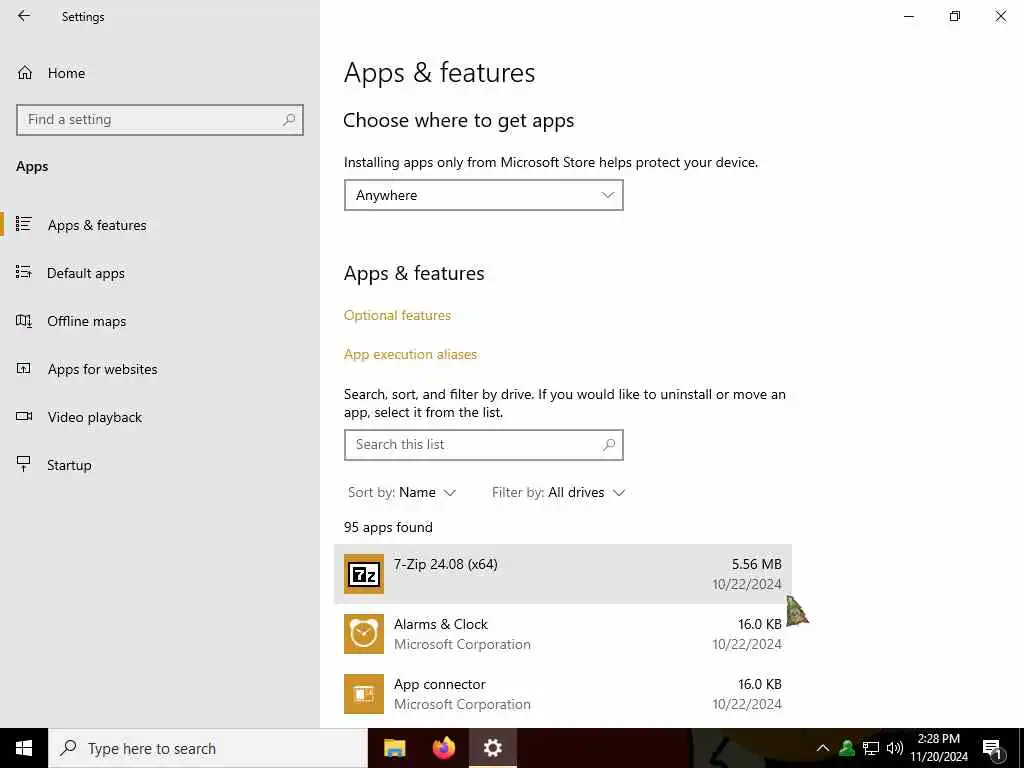Open the Anywhere app source dropdown
1024x768 pixels.
pos(483,195)
